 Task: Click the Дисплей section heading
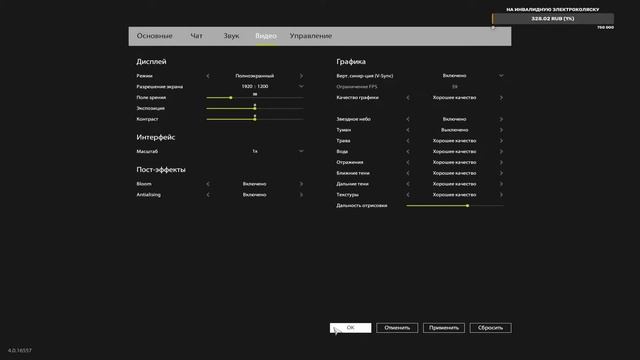151,62
